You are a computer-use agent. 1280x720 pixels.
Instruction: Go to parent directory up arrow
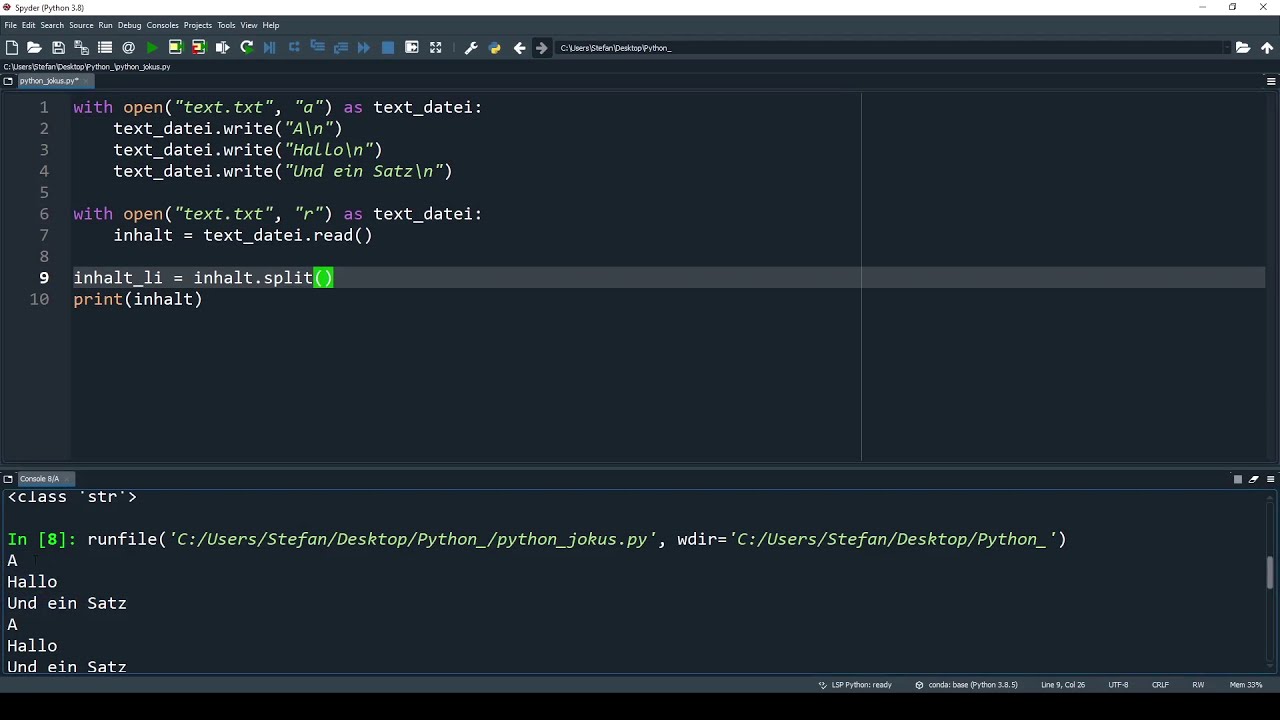1267,47
